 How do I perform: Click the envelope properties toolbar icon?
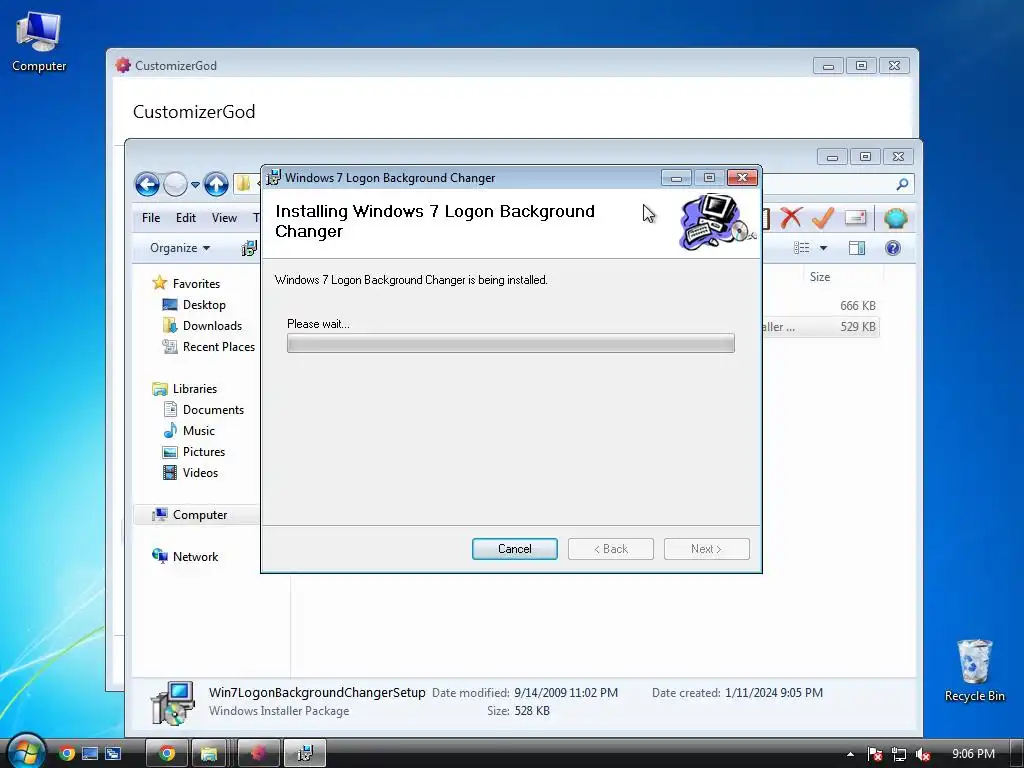coord(855,217)
